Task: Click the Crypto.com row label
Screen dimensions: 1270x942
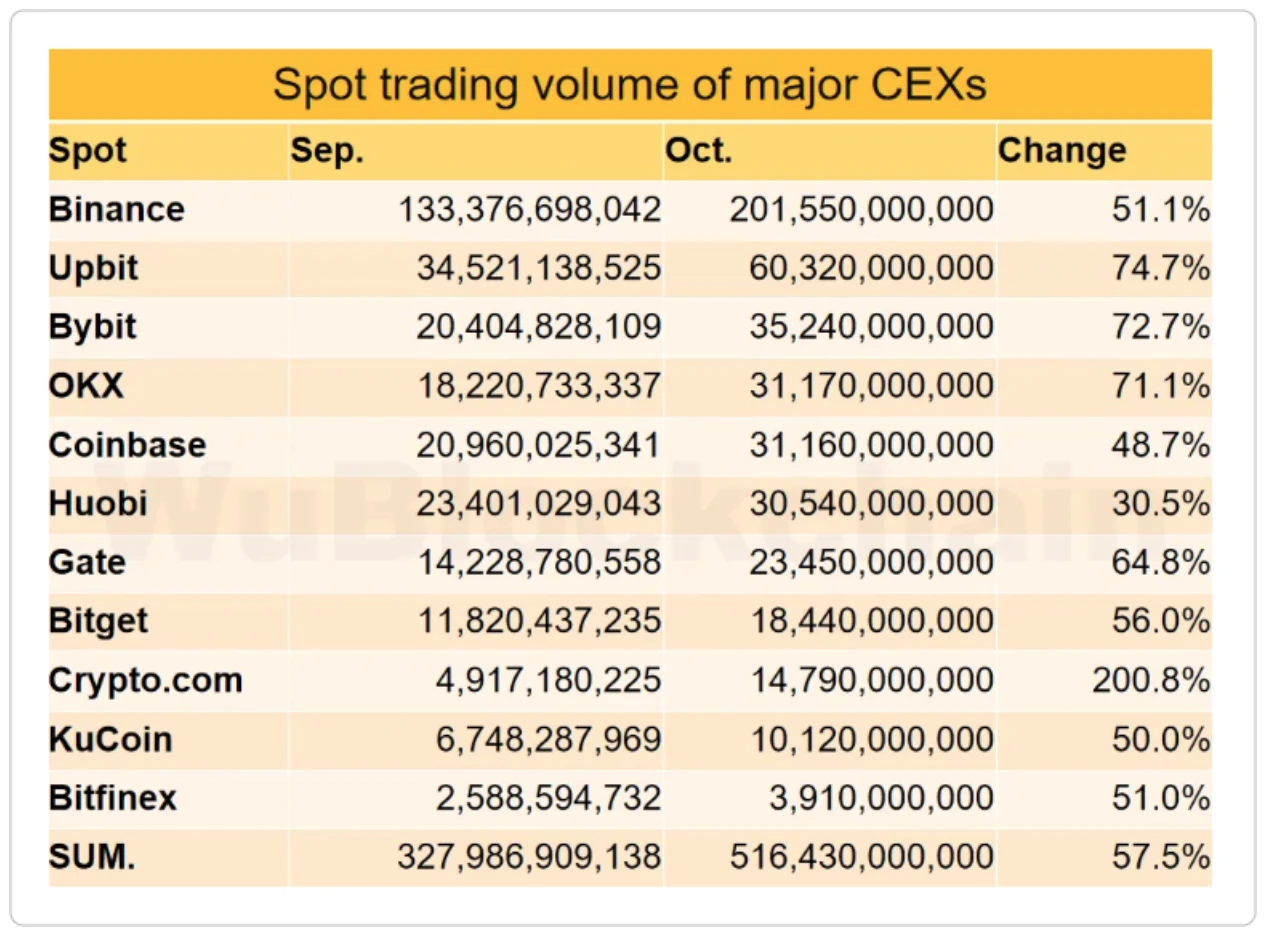Action: pos(145,680)
